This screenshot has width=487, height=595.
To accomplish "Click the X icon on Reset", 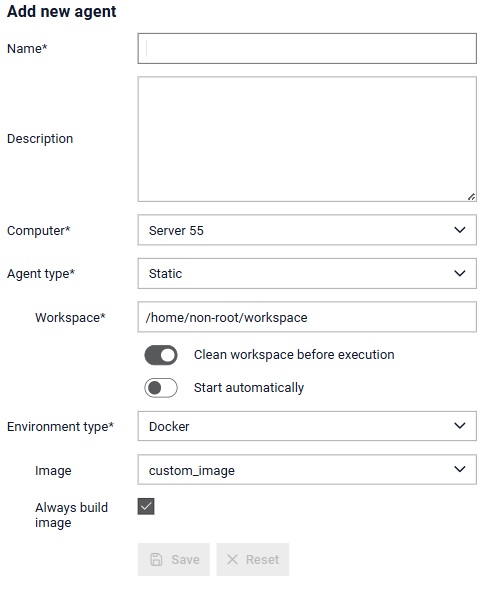I will (232, 559).
